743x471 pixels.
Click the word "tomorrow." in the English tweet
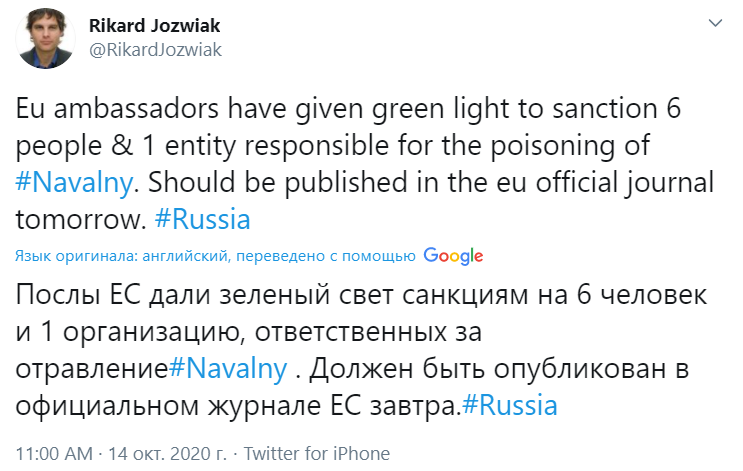tap(72, 219)
